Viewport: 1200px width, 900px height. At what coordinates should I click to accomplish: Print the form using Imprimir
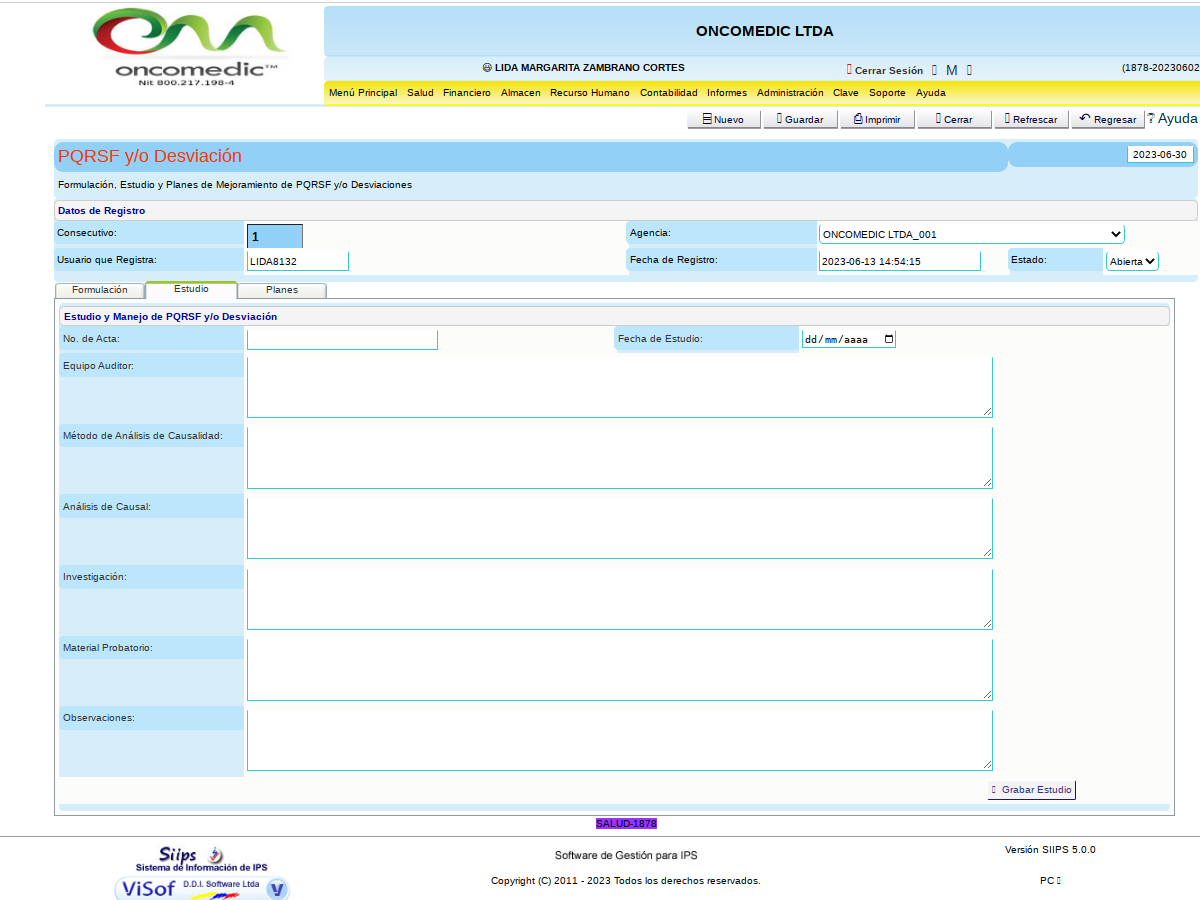pos(877,119)
